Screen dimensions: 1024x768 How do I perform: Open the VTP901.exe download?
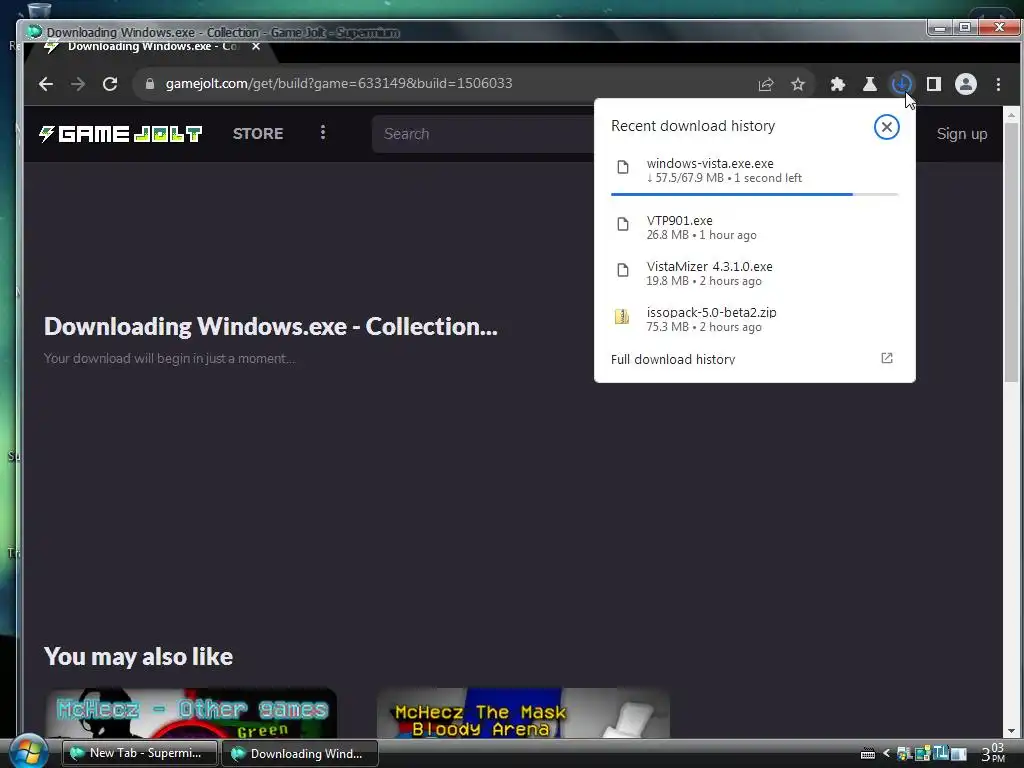[x=754, y=227]
